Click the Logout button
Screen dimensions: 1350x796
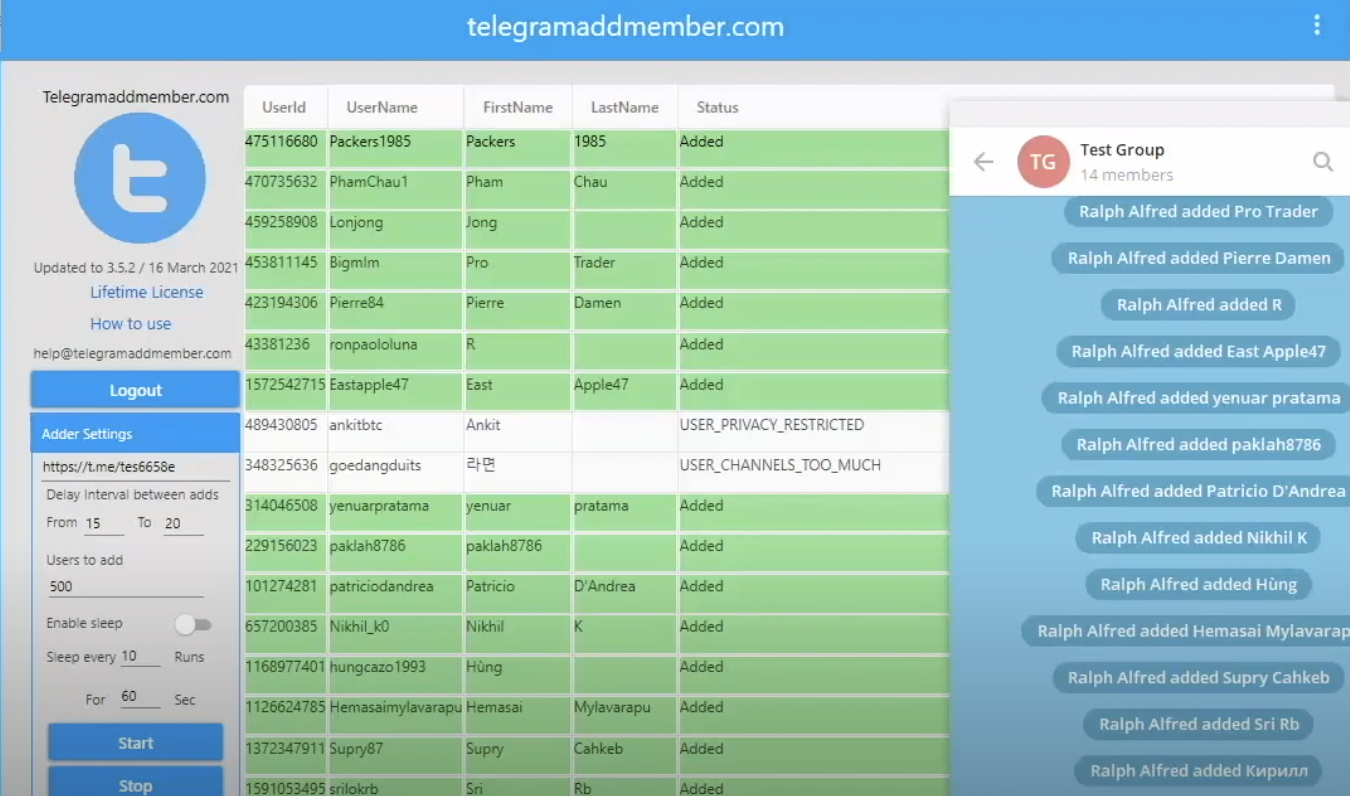tap(135, 390)
